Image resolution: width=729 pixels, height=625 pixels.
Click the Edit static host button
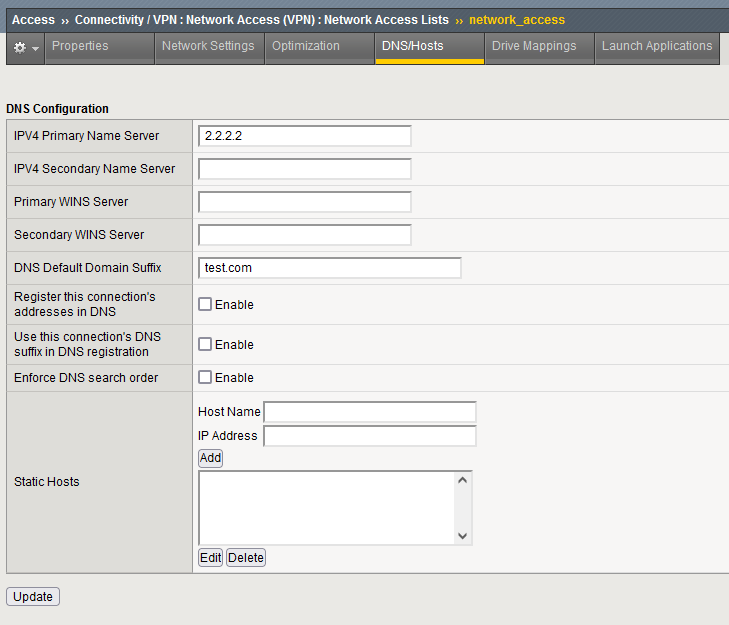210,558
